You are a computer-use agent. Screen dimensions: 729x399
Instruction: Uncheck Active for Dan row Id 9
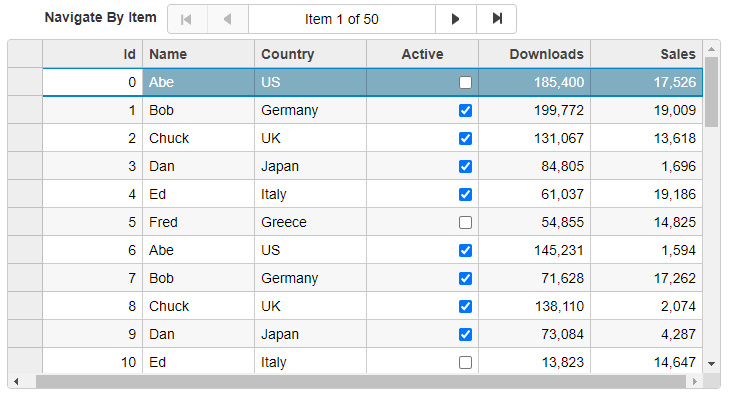[x=465, y=334]
